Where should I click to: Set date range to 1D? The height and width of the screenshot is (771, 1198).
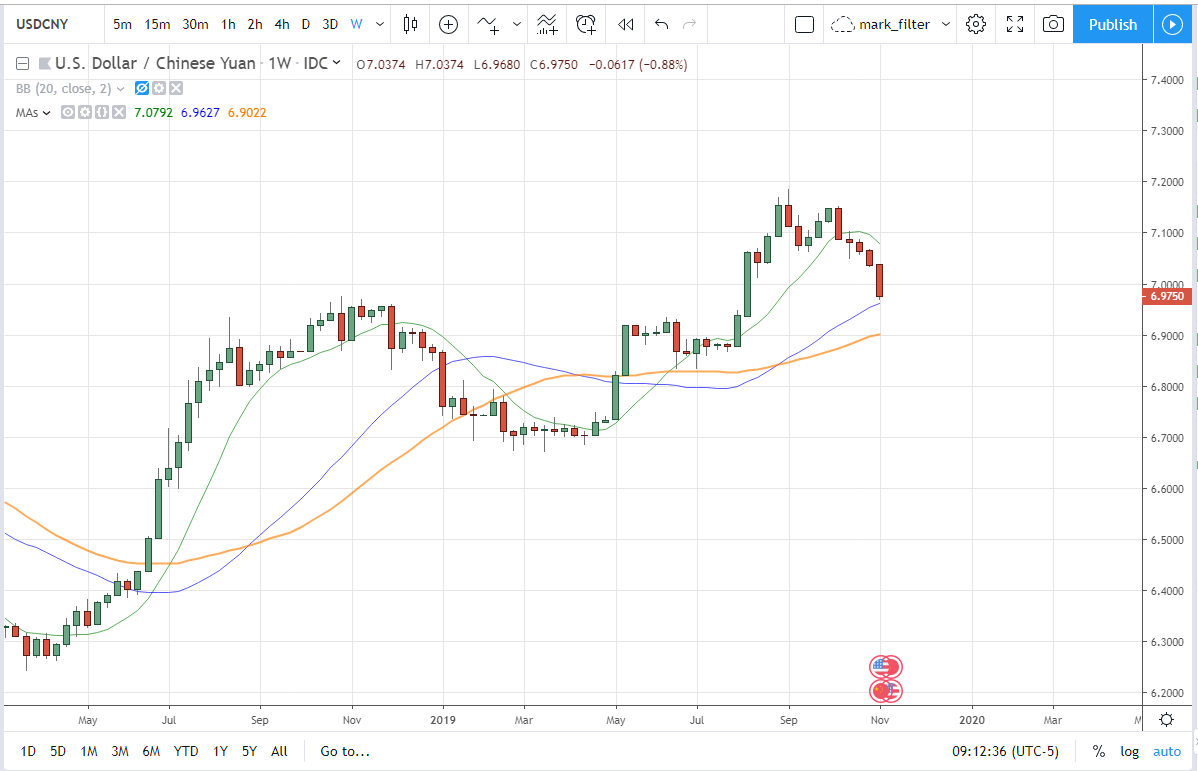tap(28, 751)
